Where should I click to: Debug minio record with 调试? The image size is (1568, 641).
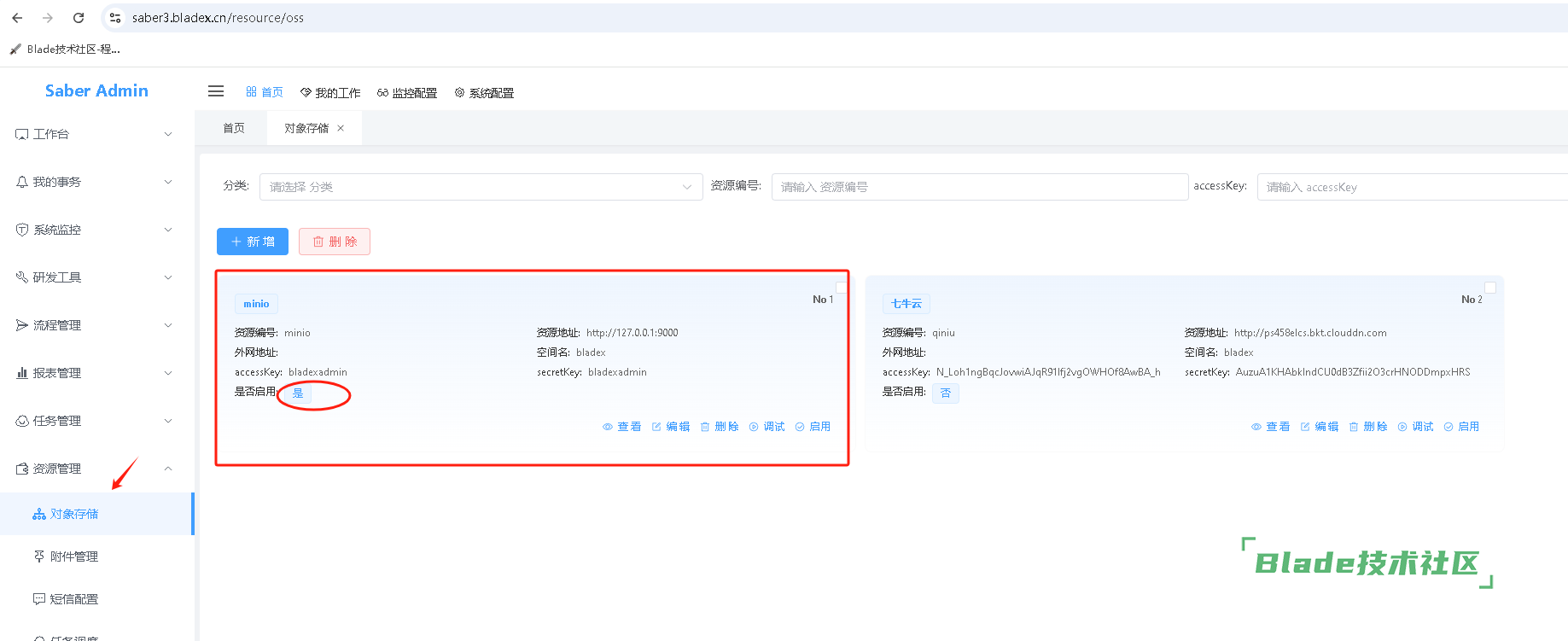pyautogui.click(x=767, y=427)
